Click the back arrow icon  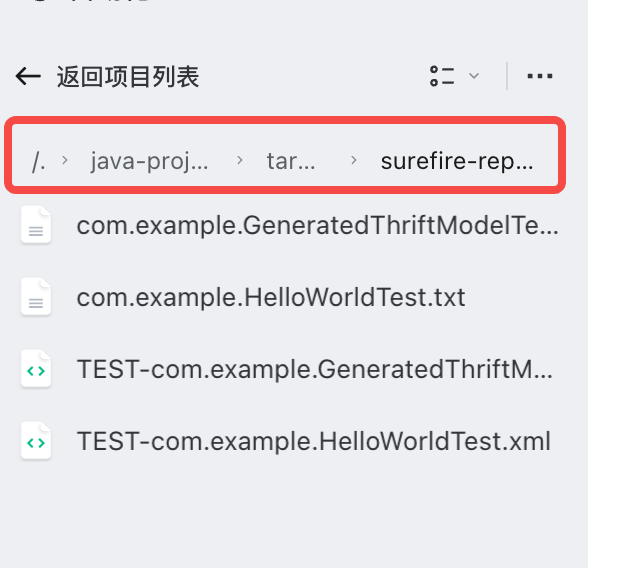pyautogui.click(x=28, y=76)
